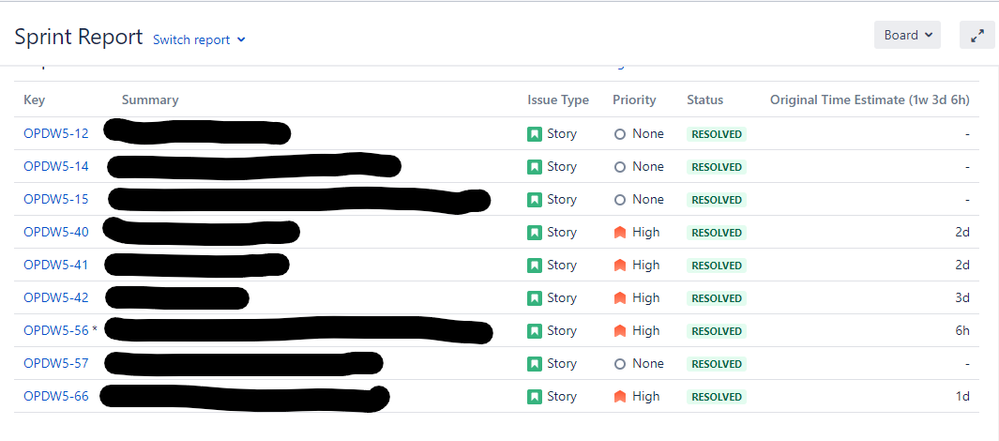Click High priority icon for OPDW5-41
The image size is (999, 441).
pyautogui.click(x=620, y=265)
